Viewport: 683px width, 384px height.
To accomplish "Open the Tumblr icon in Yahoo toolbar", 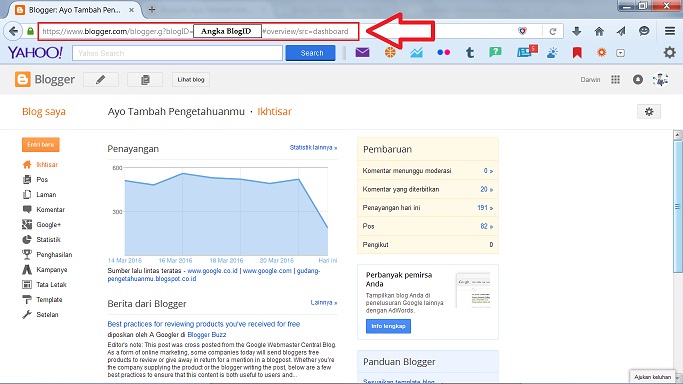I will click(x=470, y=53).
